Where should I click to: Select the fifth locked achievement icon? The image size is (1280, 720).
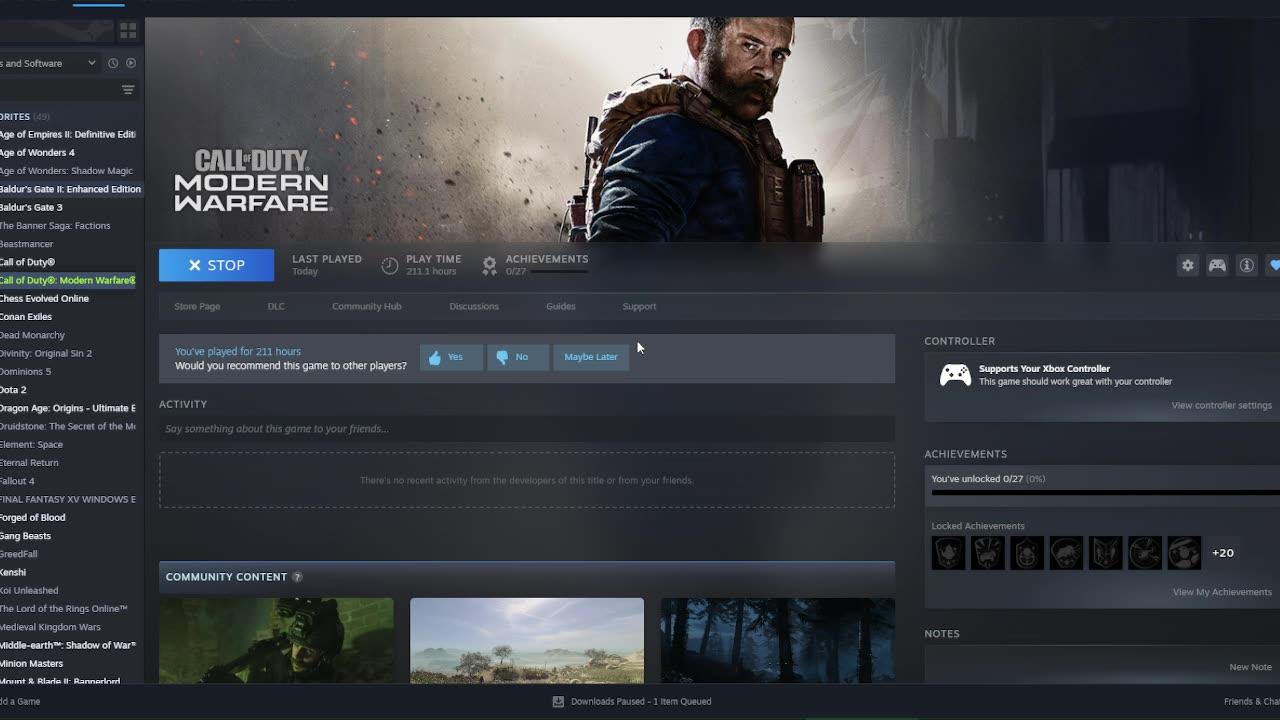pos(1106,553)
